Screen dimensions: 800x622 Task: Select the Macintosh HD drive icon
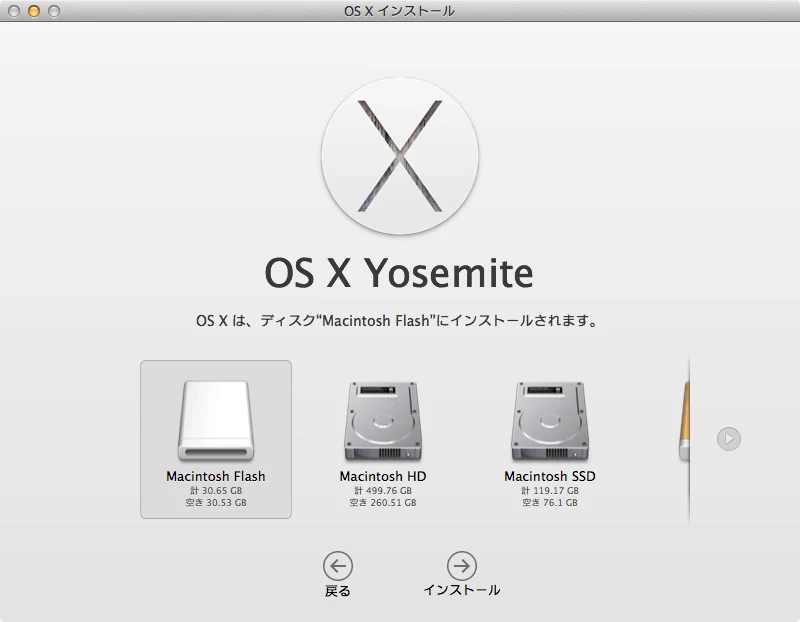click(x=383, y=420)
